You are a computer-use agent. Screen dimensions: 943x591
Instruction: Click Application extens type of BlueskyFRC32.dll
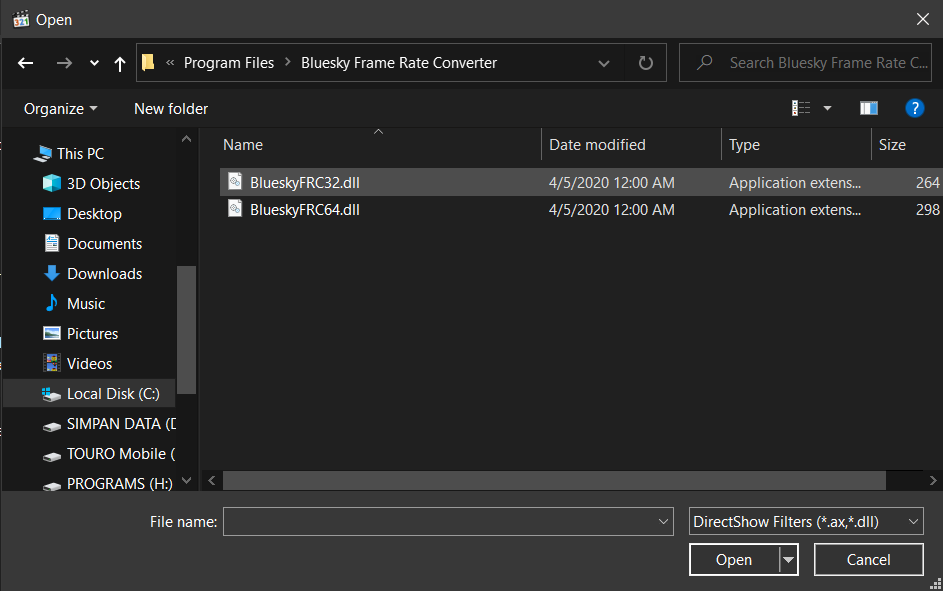pos(795,183)
